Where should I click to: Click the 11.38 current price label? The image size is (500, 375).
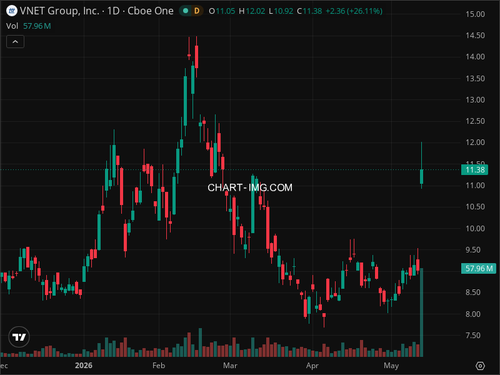pyautogui.click(x=475, y=170)
